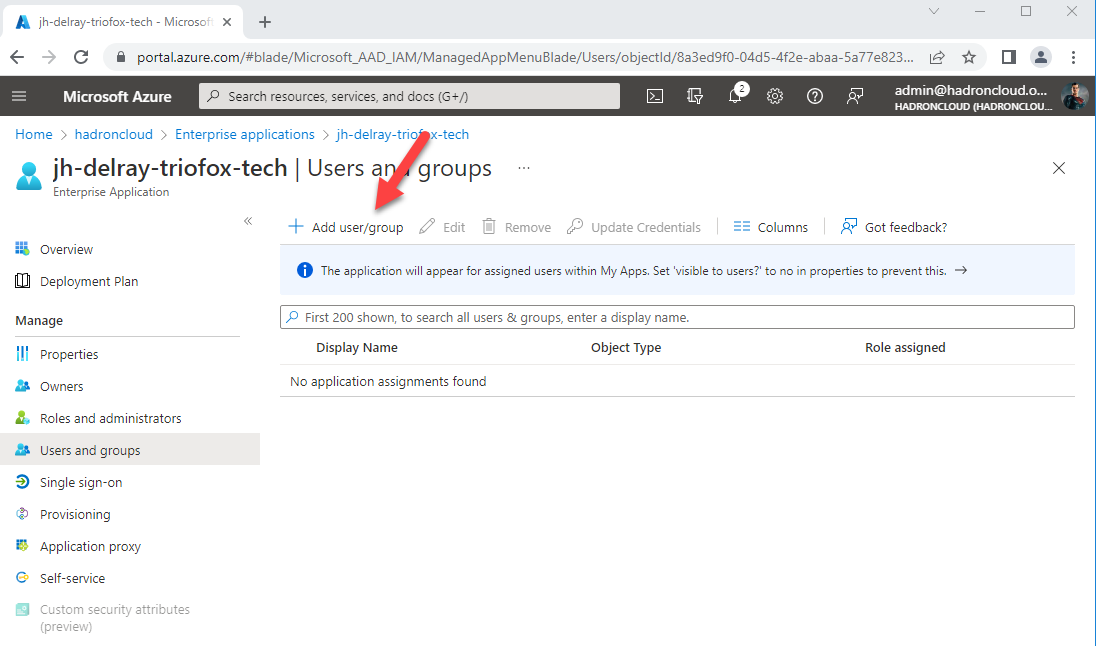1096x646 pixels.
Task: Open the notifications bell
Action: tap(735, 96)
